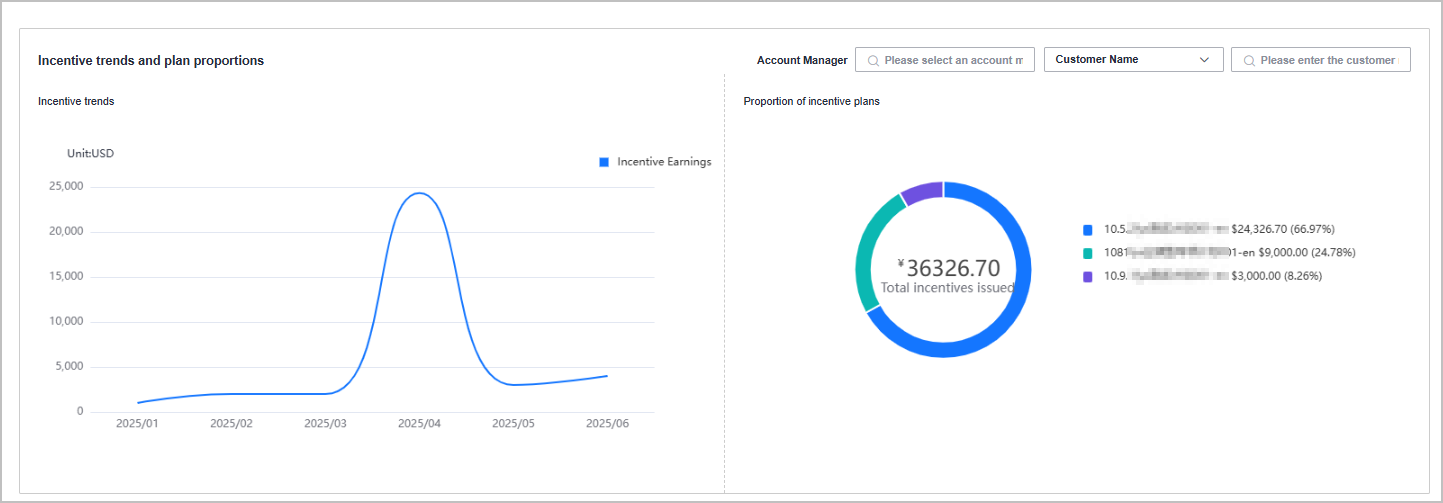Click the line chart peak at 2025/04
This screenshot has width=1443, height=503.
tap(419, 193)
